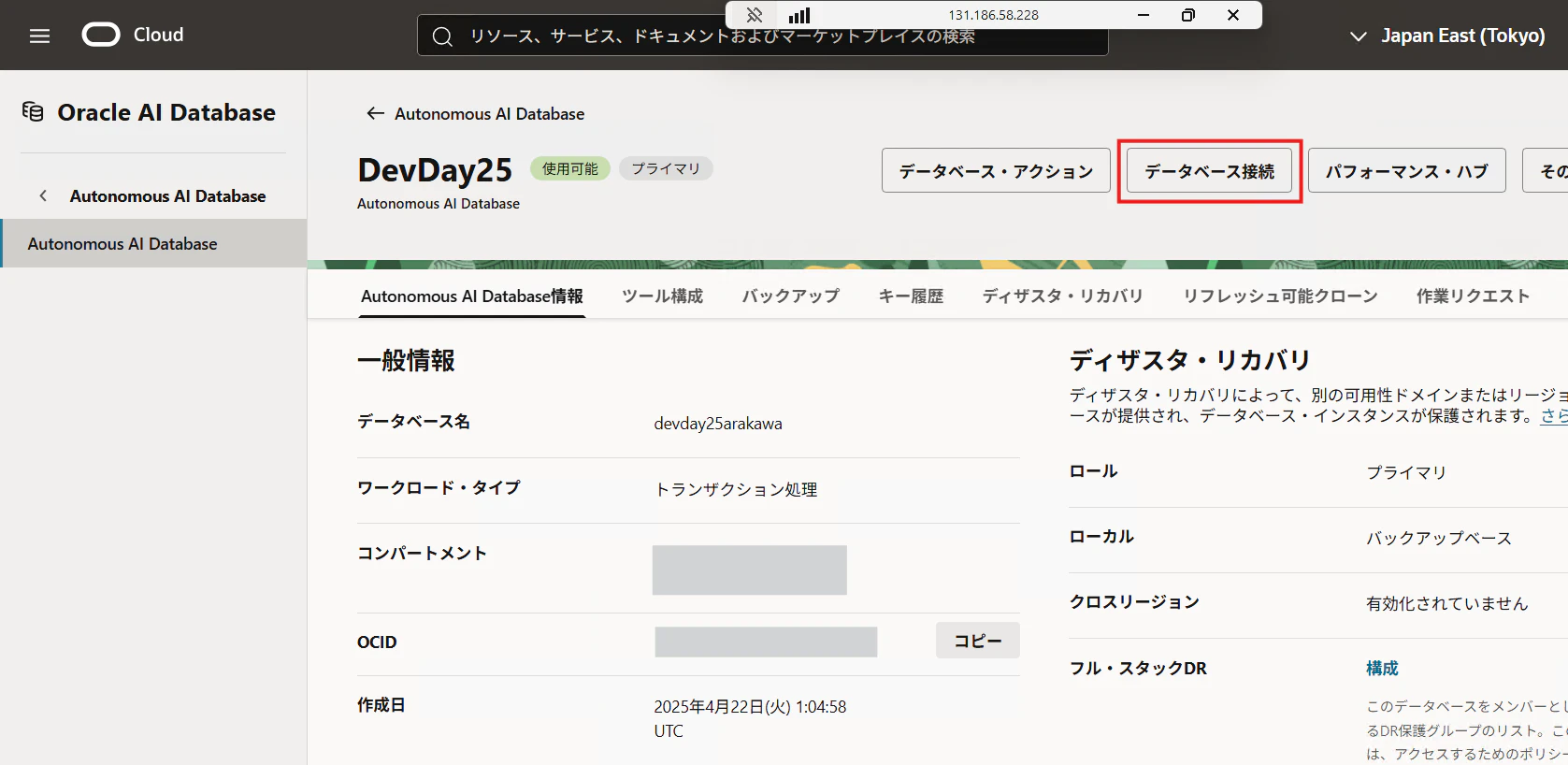Collapse sidebar using Autonomous AI Database chevron
The height and width of the screenshot is (765, 1568).
click(x=43, y=195)
